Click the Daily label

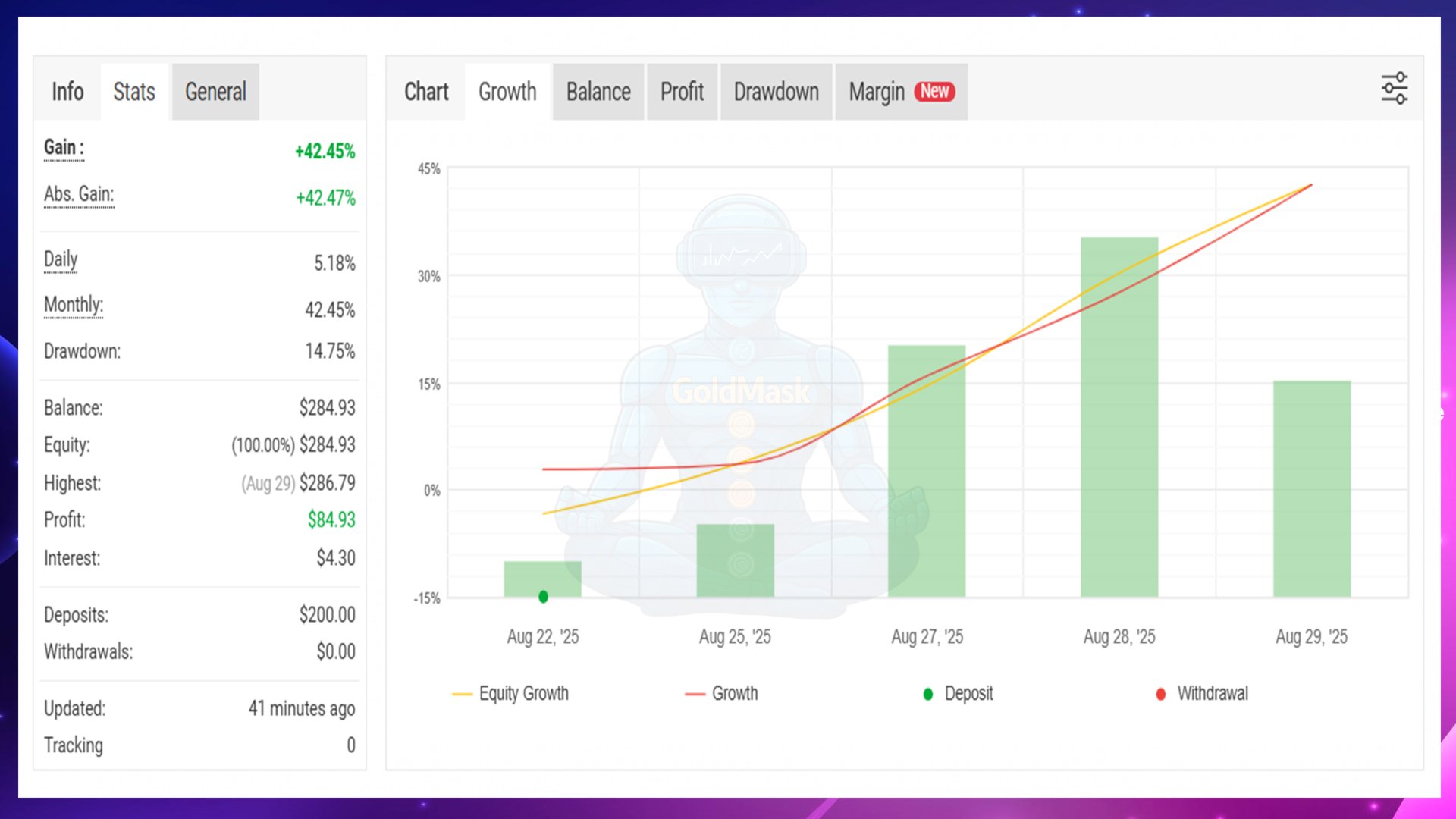61,259
